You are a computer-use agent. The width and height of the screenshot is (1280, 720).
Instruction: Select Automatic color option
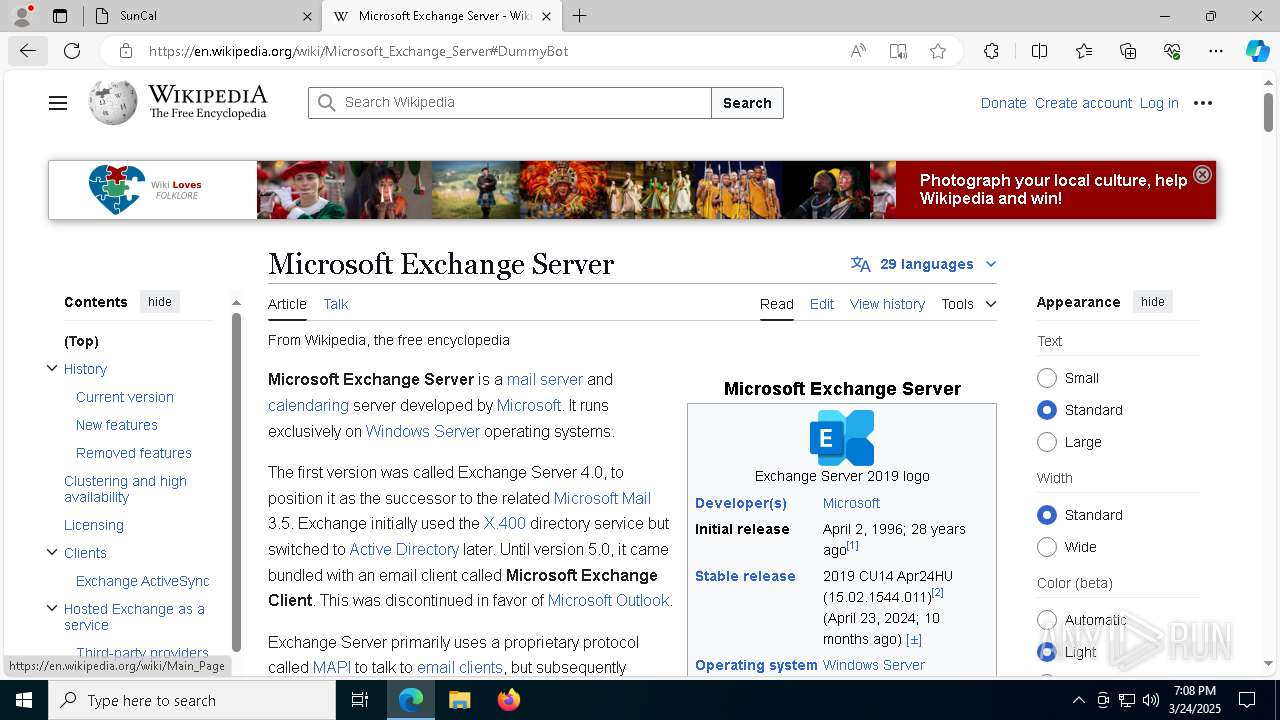pos(1047,620)
